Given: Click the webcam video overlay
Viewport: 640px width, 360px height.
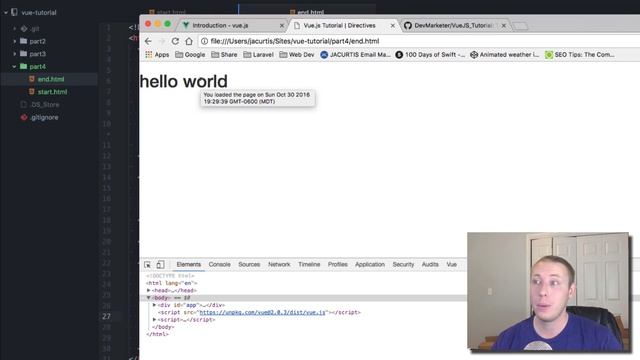Looking at the screenshot, I should tap(548, 292).
